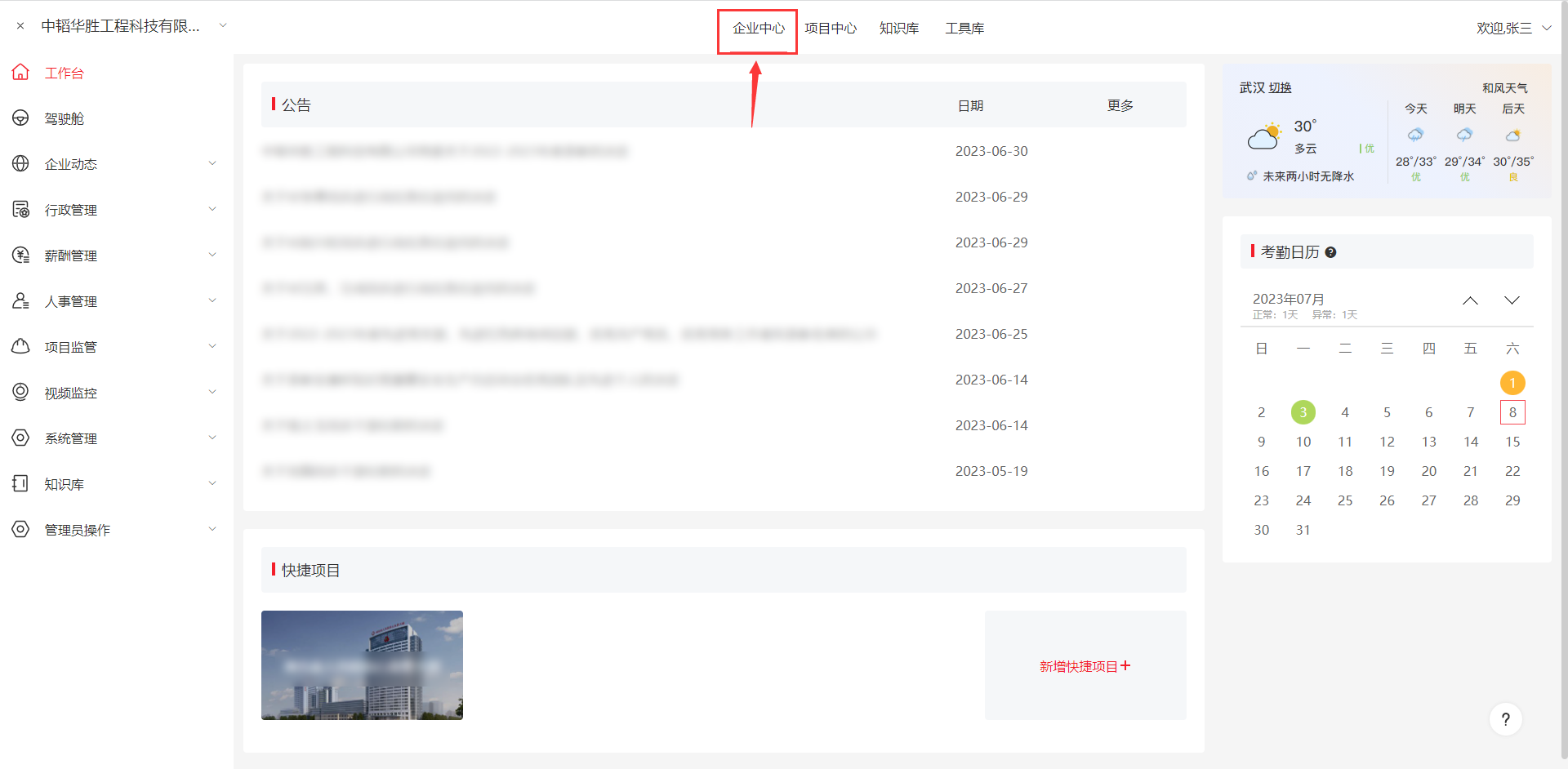Expand the 薪酬管理 submenu chevron
The height and width of the screenshot is (769, 1568).
click(x=212, y=255)
